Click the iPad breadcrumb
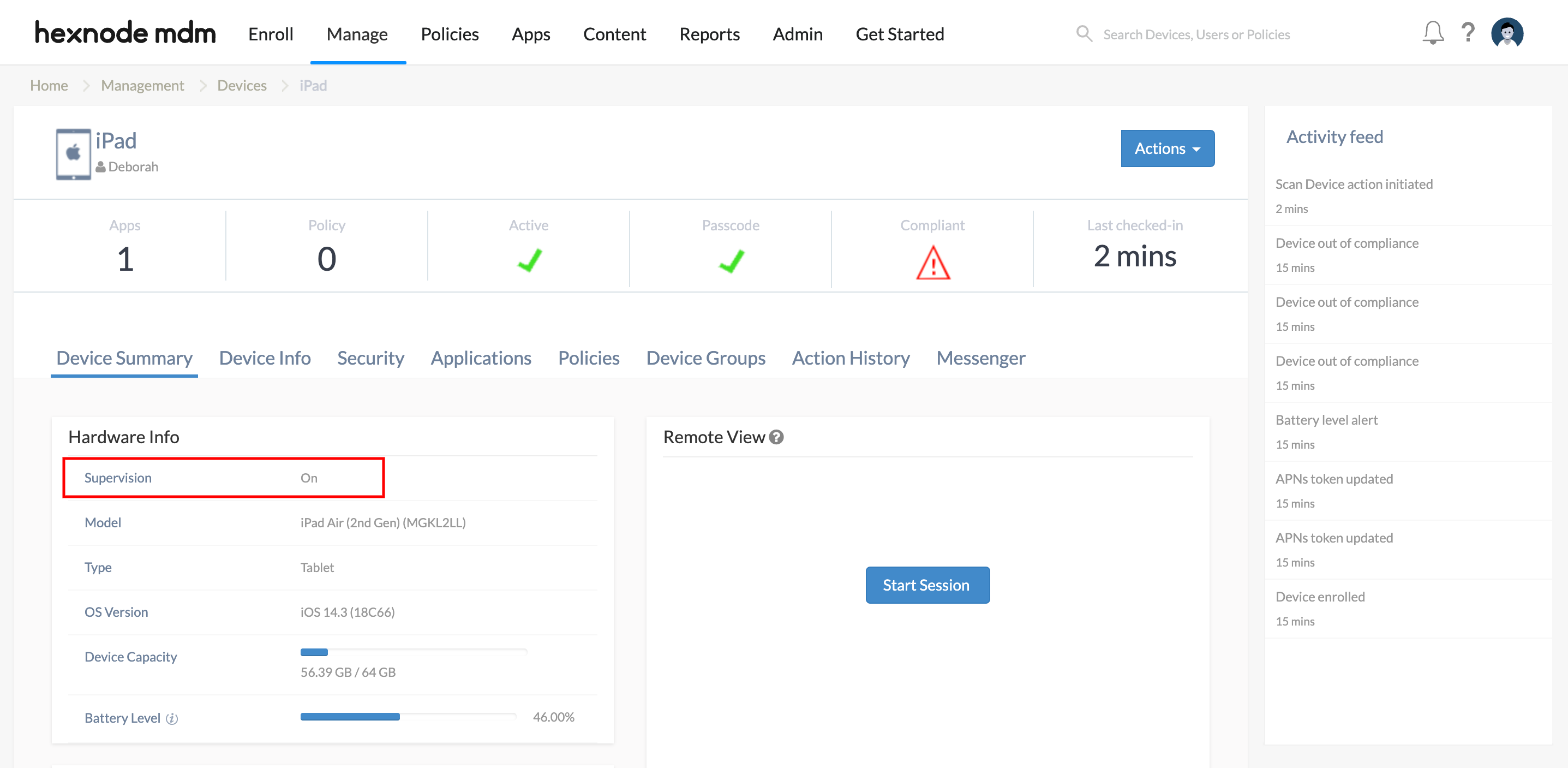 (x=313, y=85)
